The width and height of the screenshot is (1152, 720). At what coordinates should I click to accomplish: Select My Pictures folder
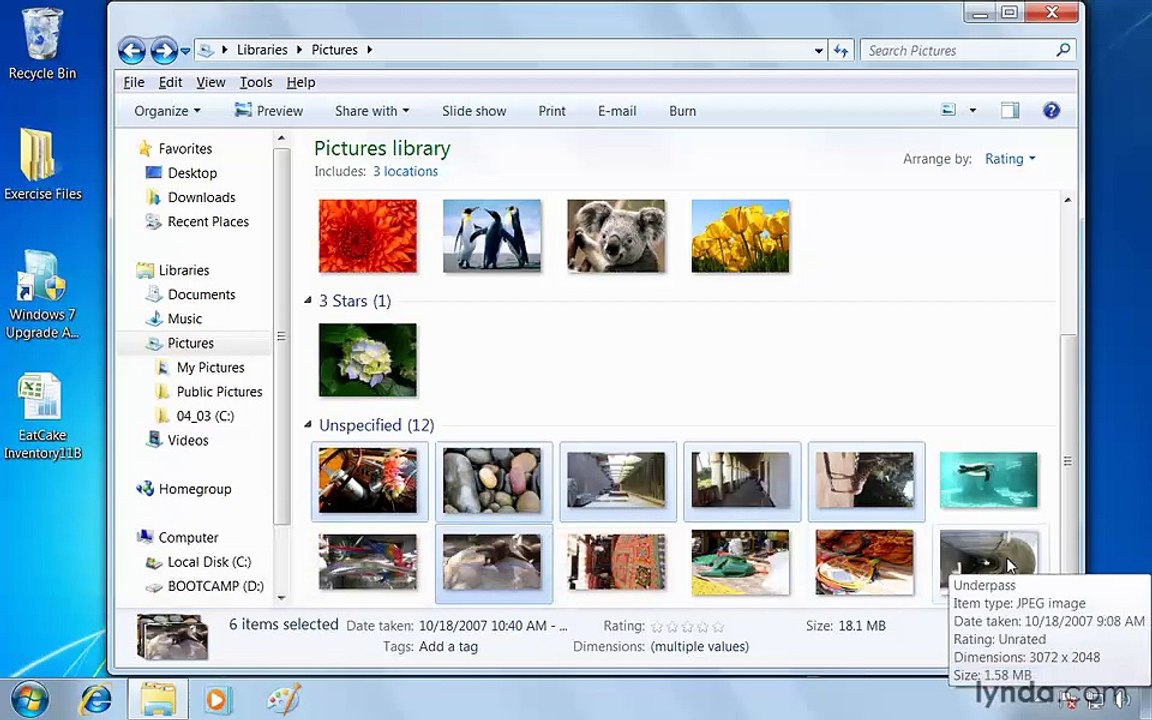pyautogui.click(x=210, y=367)
